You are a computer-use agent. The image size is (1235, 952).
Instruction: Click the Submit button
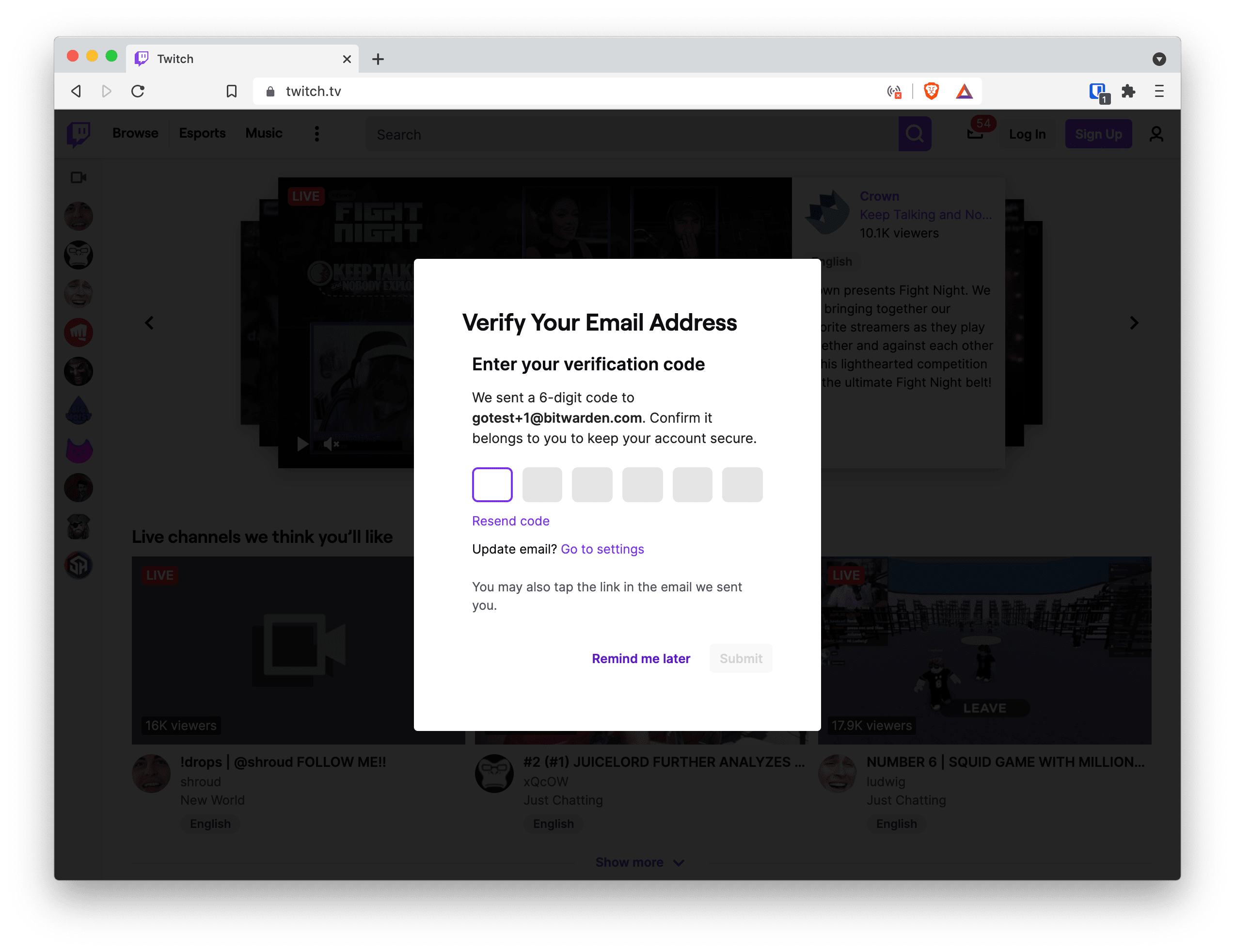742,658
